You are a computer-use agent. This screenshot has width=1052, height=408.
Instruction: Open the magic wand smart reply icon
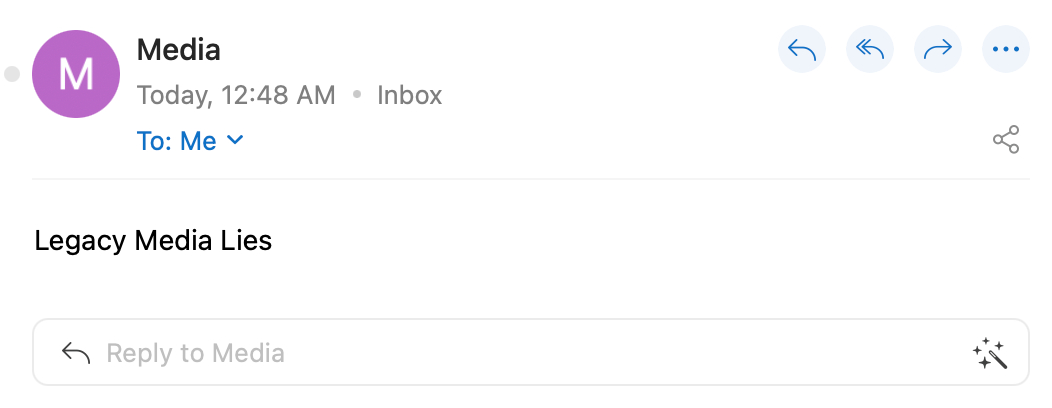(x=988, y=353)
